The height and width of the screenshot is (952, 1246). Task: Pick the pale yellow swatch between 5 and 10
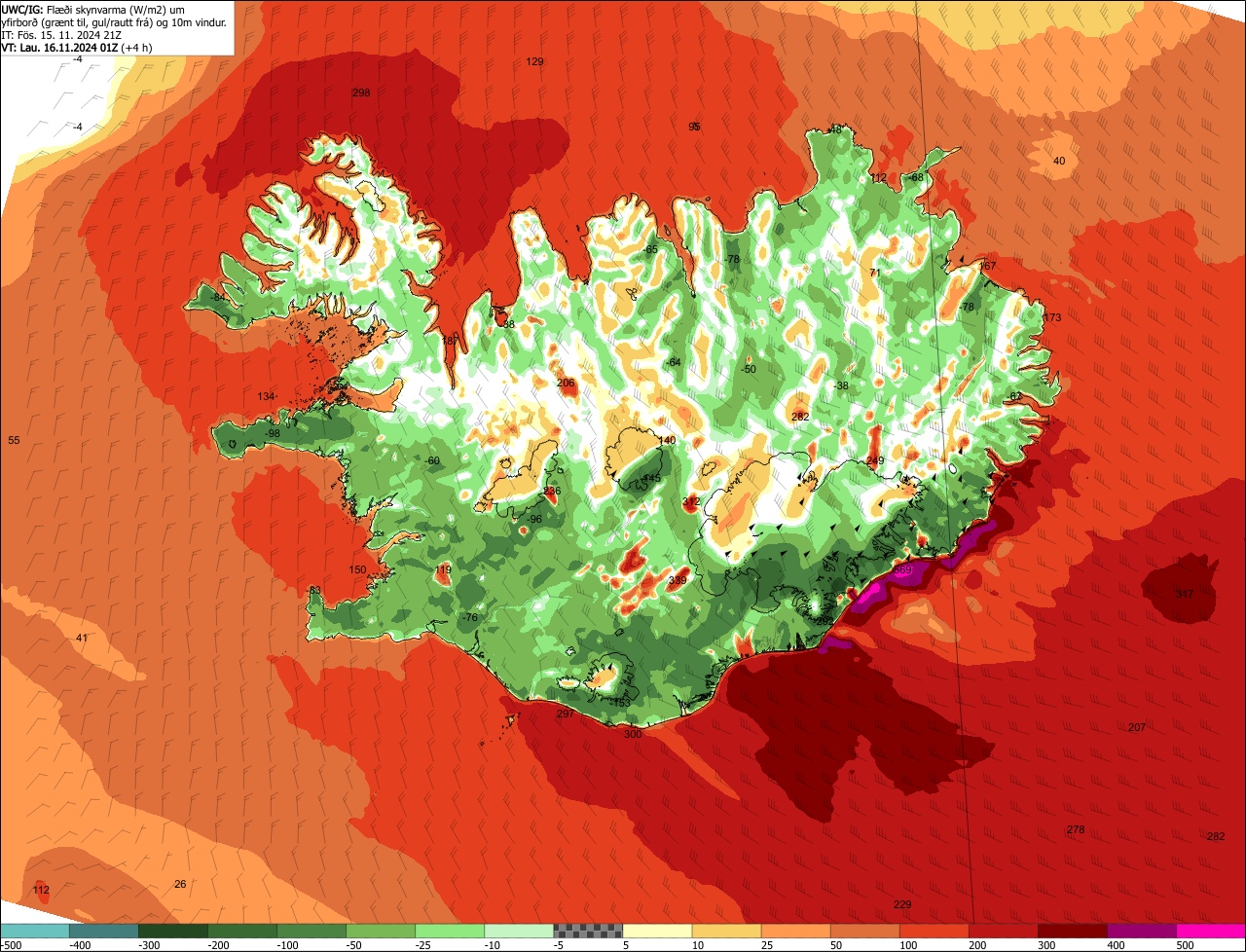[x=657, y=931]
